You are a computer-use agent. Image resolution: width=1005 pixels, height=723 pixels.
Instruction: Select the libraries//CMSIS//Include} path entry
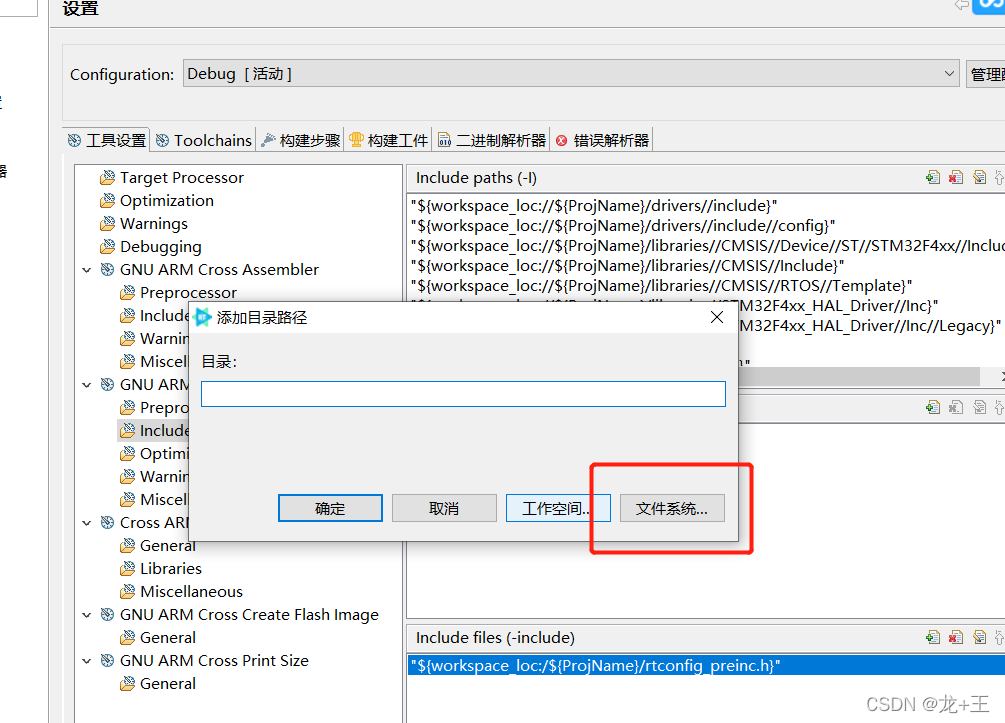point(627,265)
